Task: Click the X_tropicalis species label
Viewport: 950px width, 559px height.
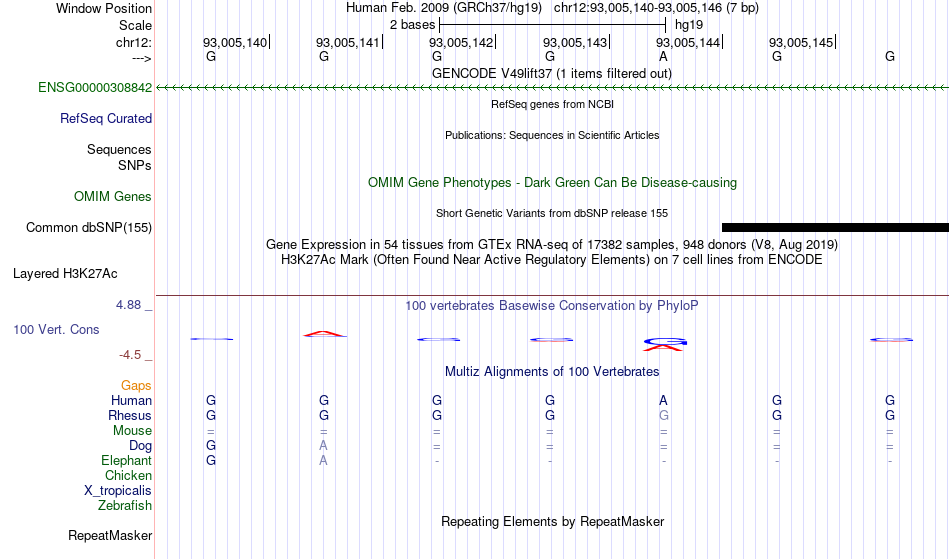Action: click(118, 491)
